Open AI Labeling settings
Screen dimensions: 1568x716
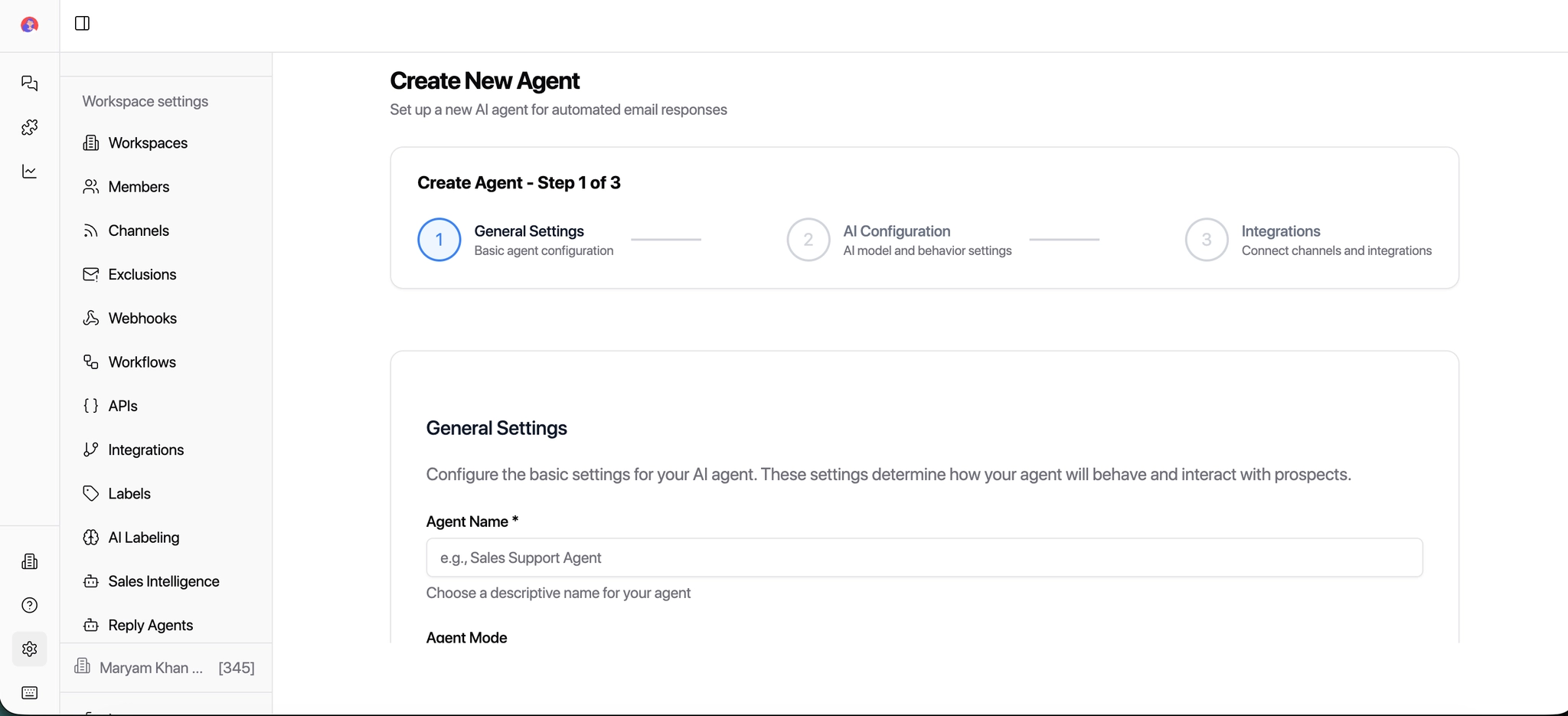143,538
